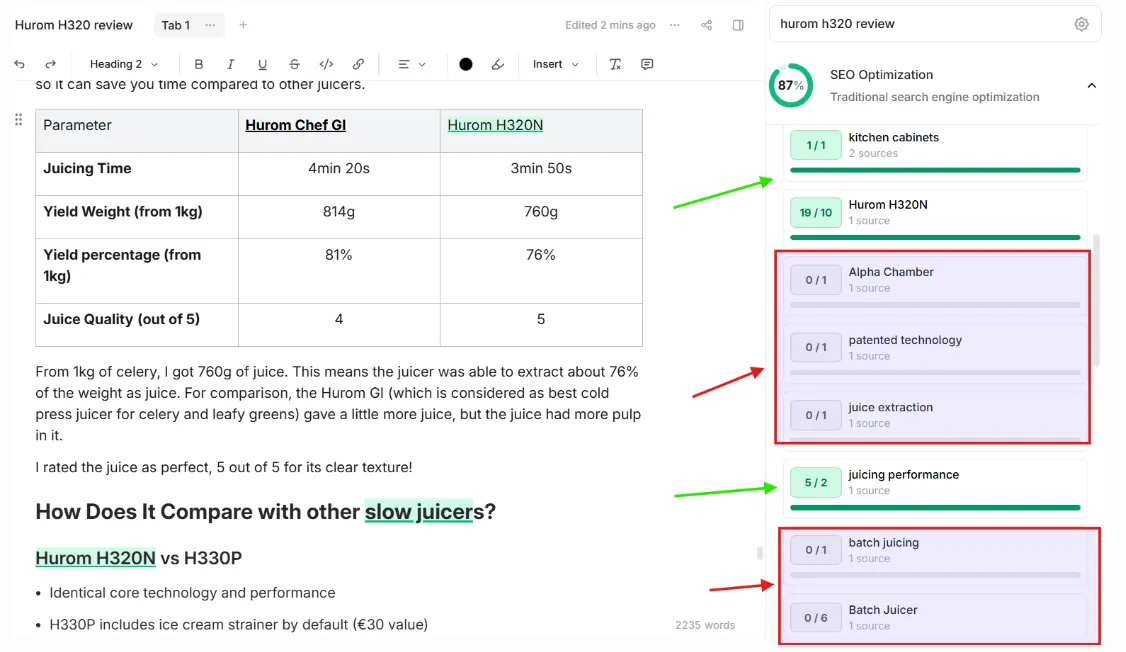Insert a hyperlink
1126x652 pixels.
tap(358, 65)
